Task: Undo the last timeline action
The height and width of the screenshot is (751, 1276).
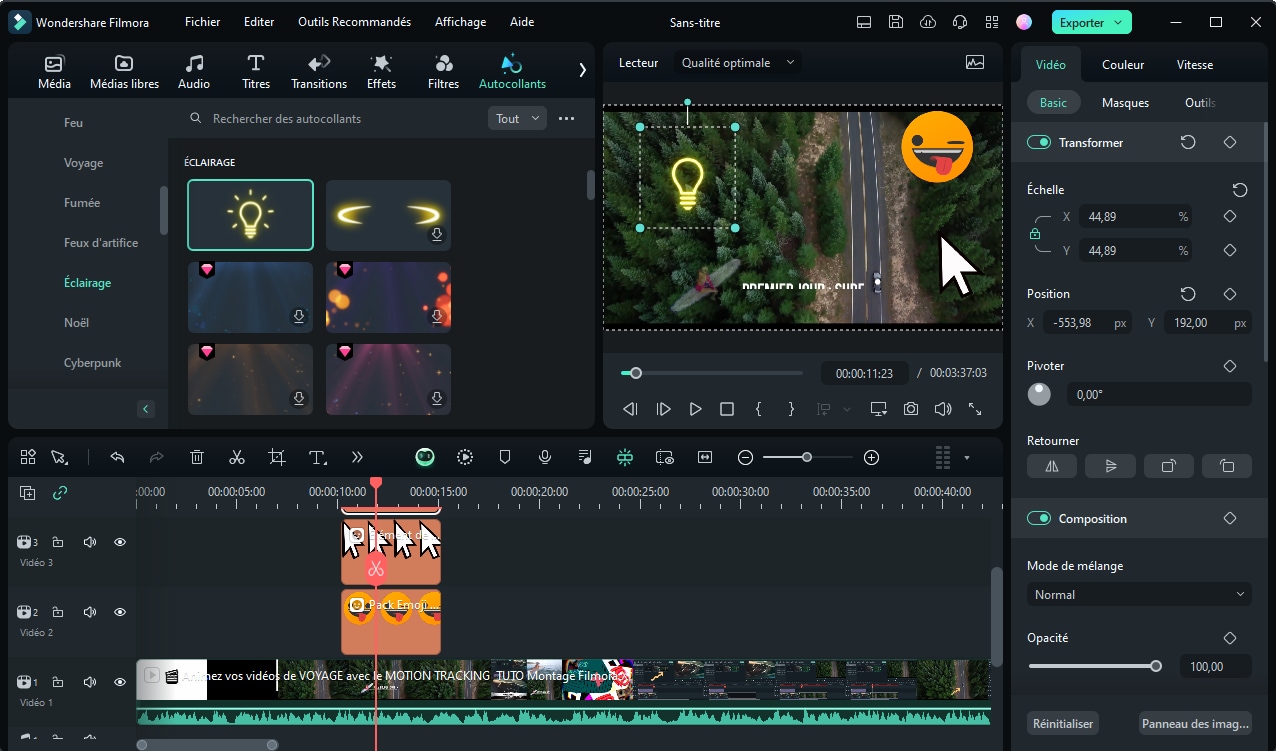Action: click(x=117, y=457)
